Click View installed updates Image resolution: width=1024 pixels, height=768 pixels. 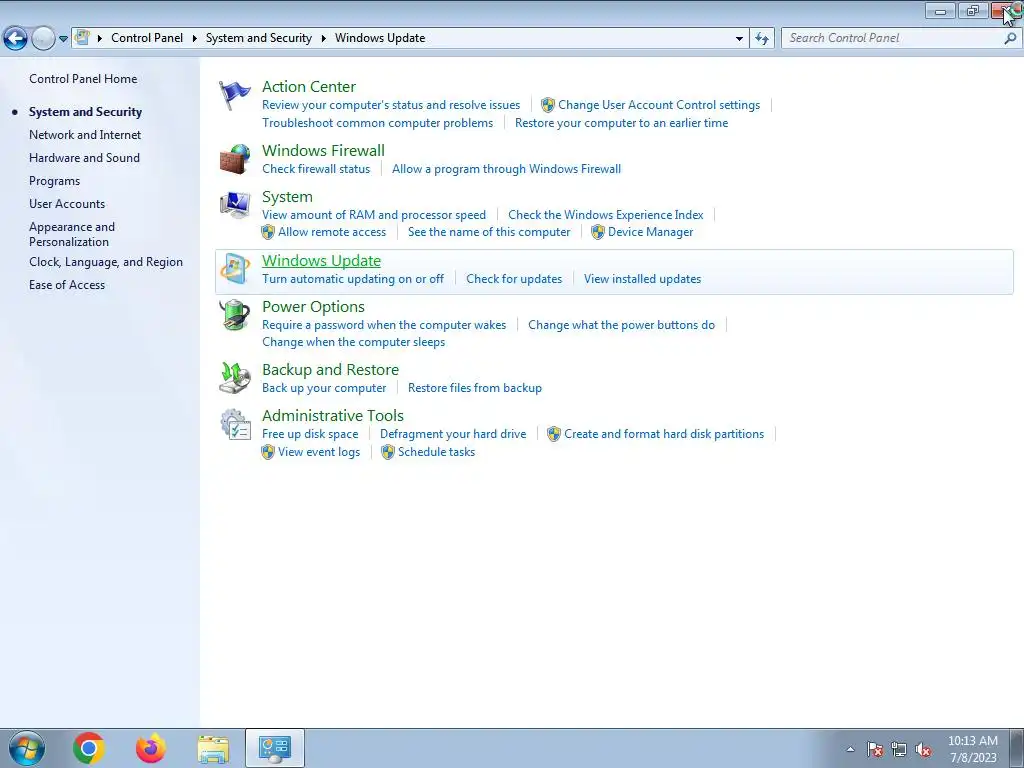point(643,279)
